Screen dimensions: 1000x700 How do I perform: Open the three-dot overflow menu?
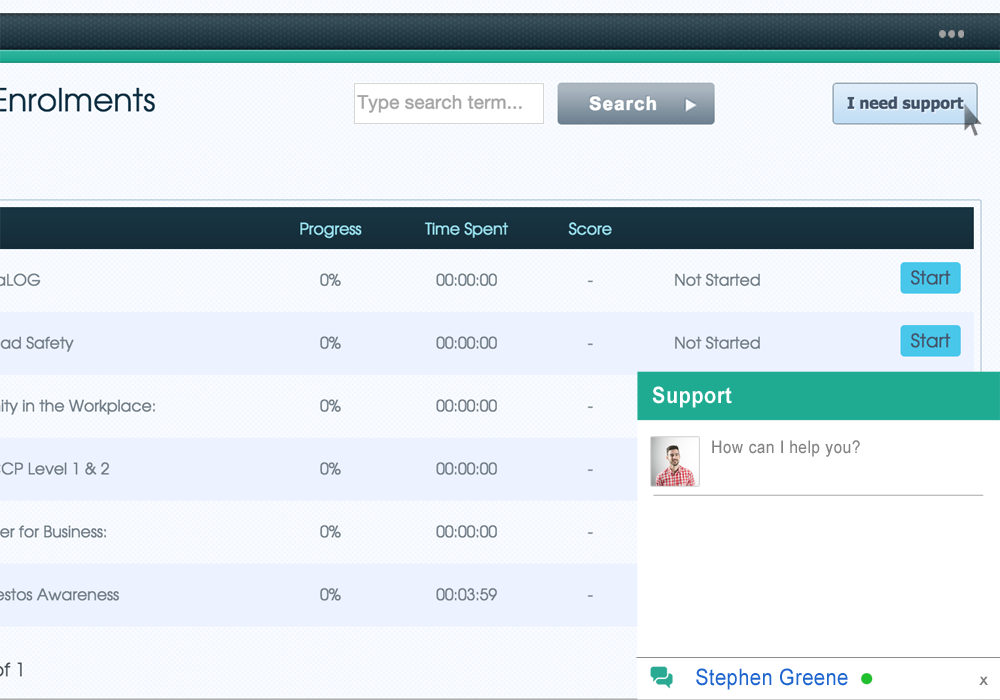pos(951,34)
